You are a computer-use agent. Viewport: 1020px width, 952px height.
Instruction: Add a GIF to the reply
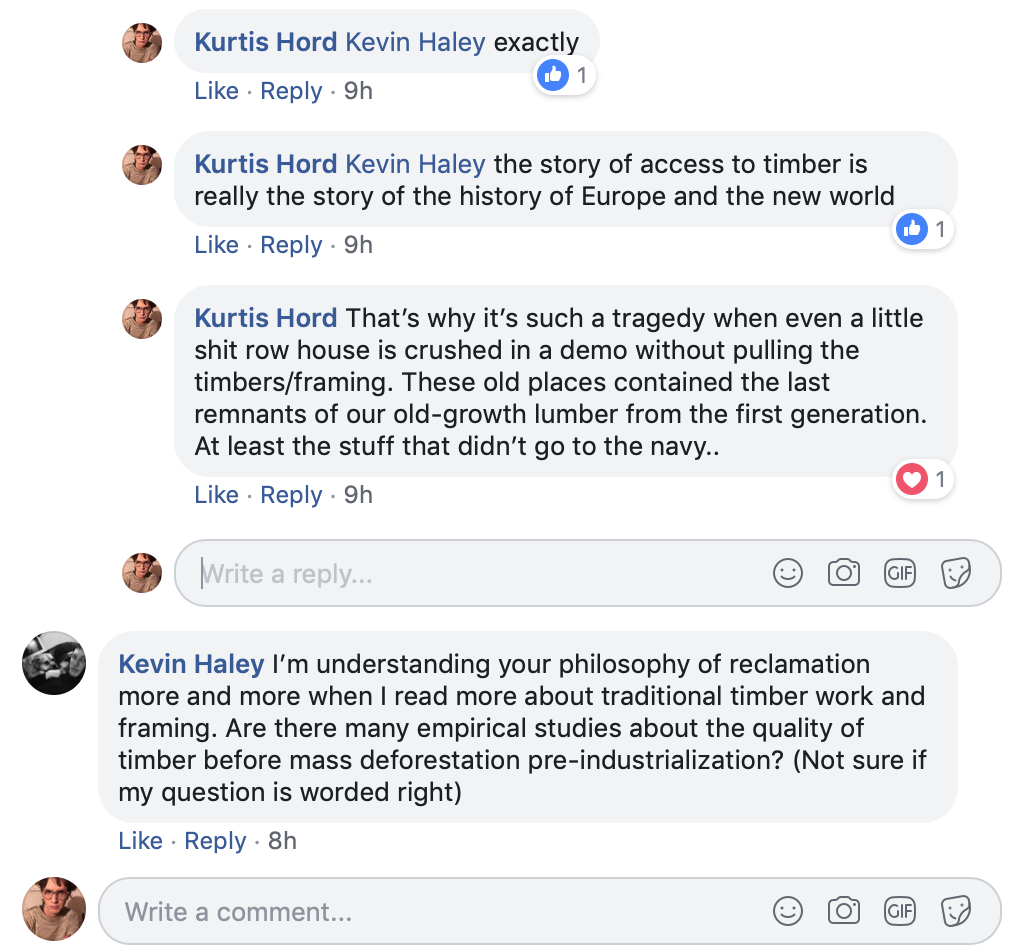[x=900, y=573]
